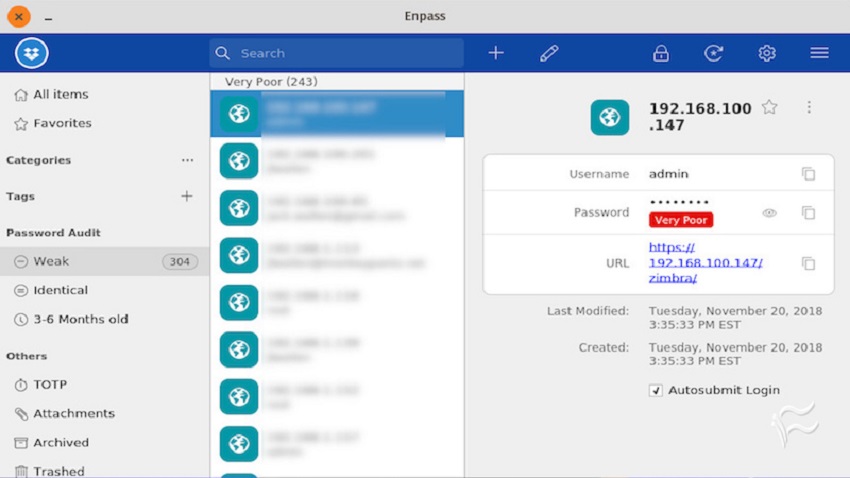Click the item's globe icon in details
Viewport: 850px width, 478px height.
tap(610, 117)
